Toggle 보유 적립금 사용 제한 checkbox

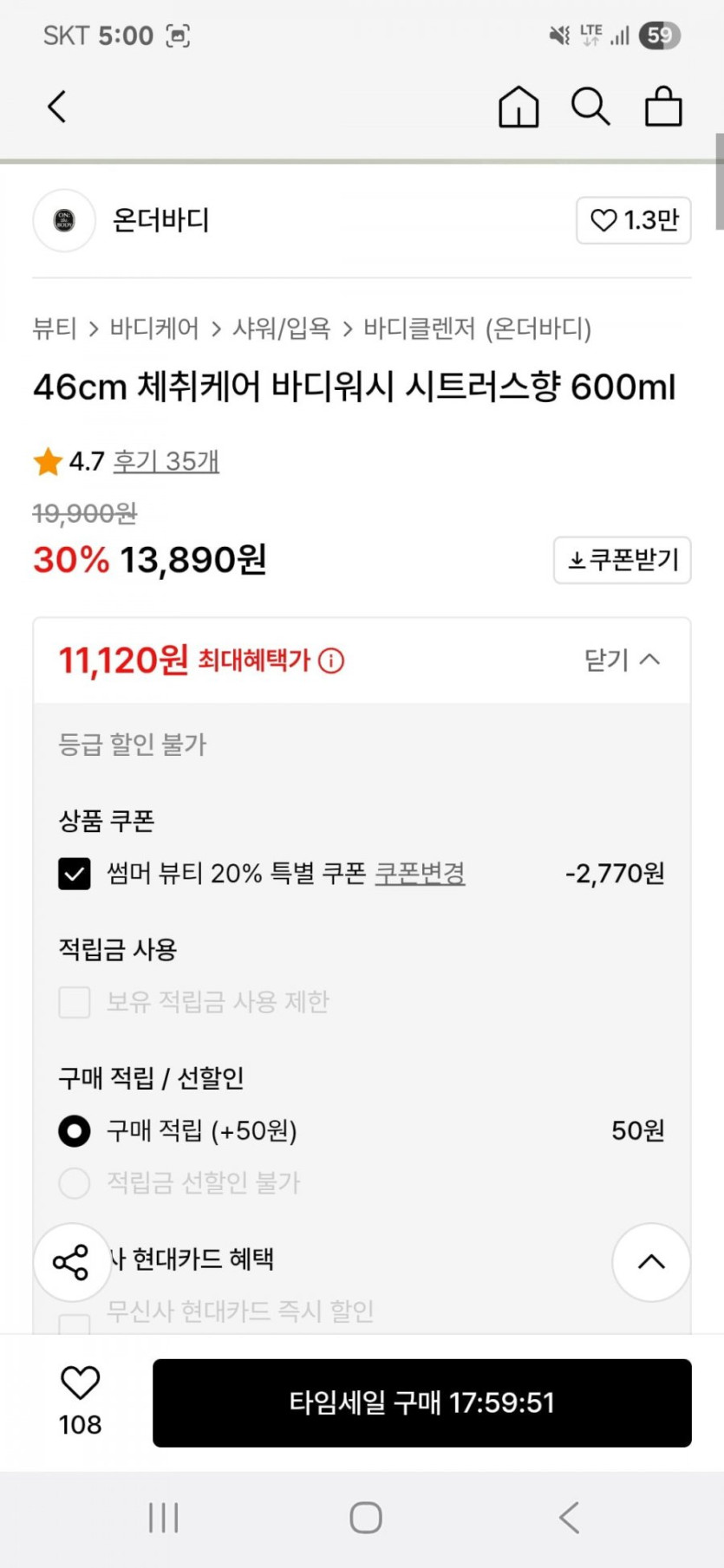(75, 1002)
